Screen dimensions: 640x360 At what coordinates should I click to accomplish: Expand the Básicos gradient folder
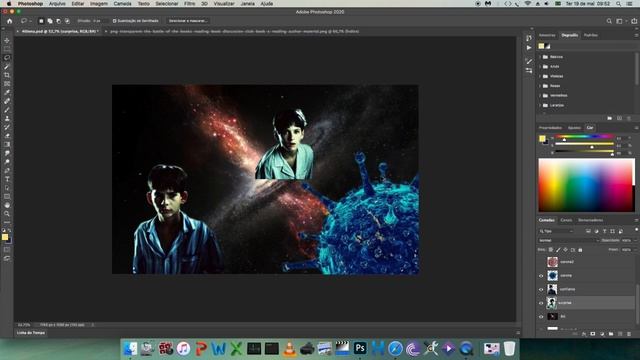tap(540, 57)
